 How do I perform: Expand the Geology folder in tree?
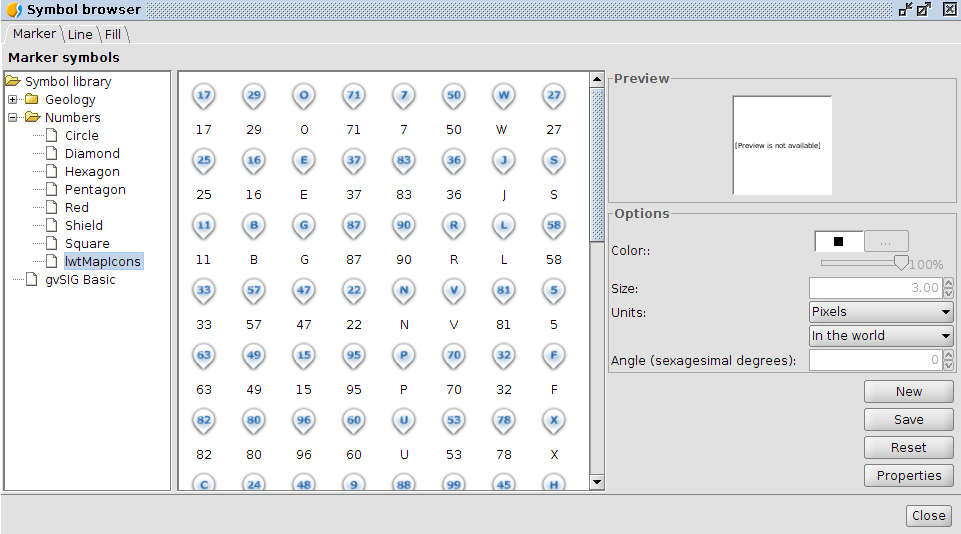click(13, 99)
